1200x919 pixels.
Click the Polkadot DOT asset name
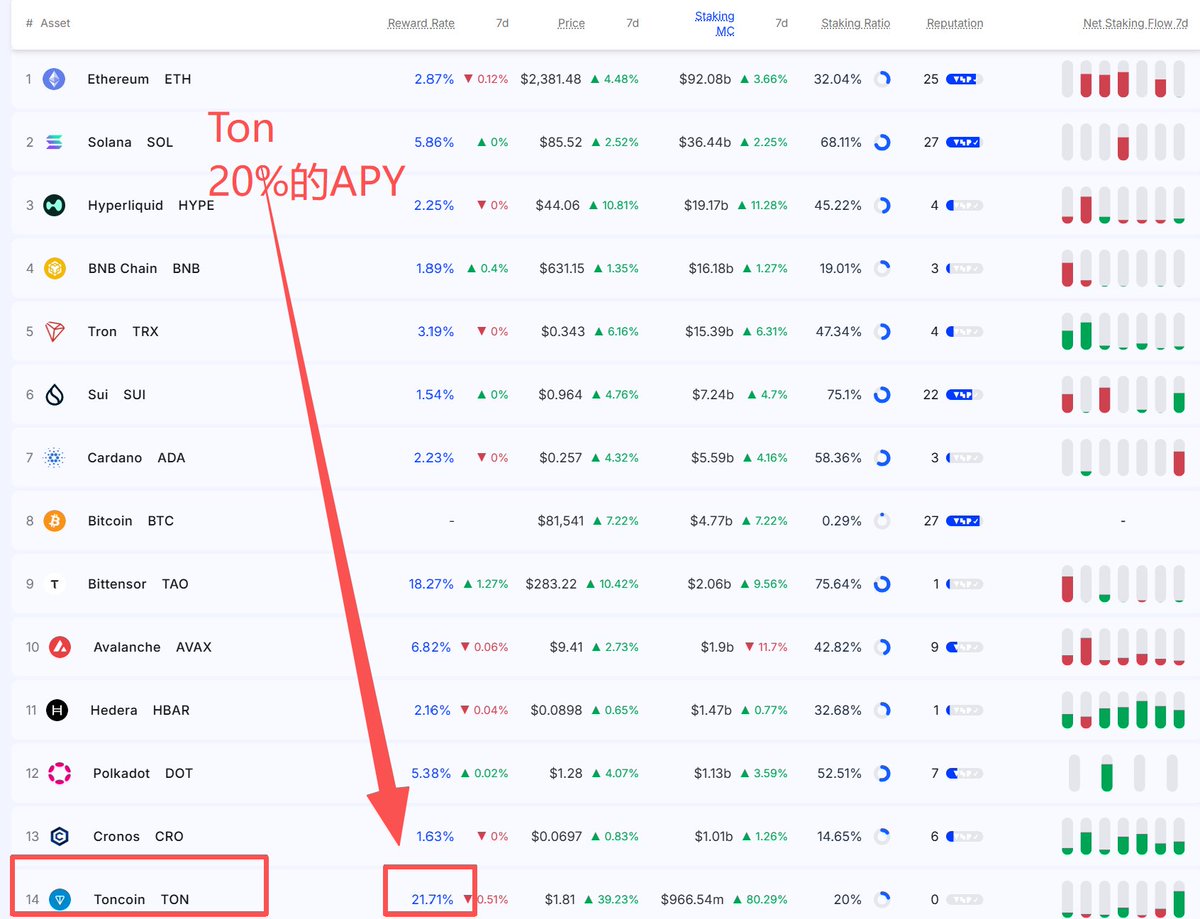(x=143, y=773)
